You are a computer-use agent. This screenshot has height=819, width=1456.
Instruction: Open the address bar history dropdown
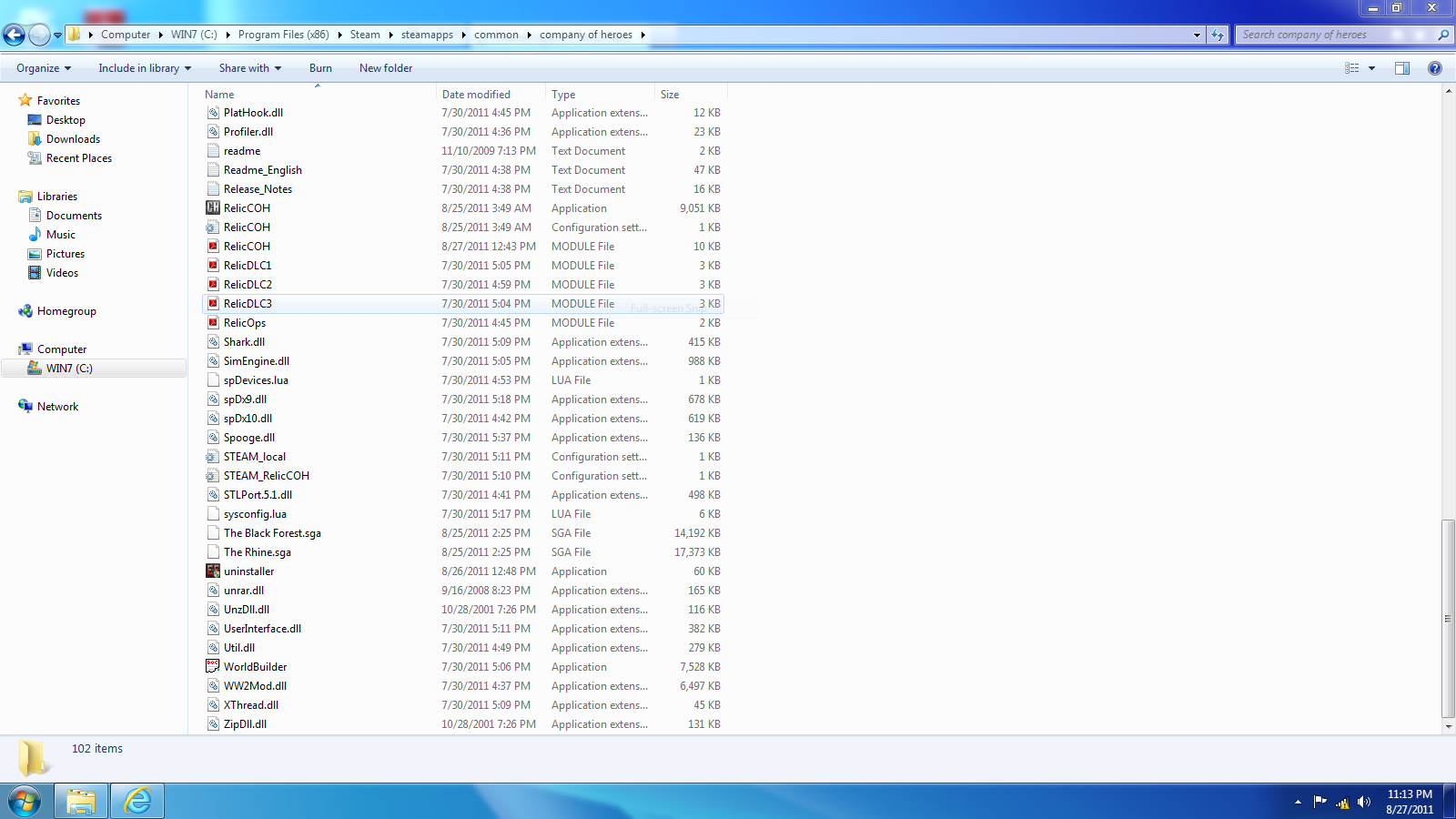pyautogui.click(x=1197, y=35)
